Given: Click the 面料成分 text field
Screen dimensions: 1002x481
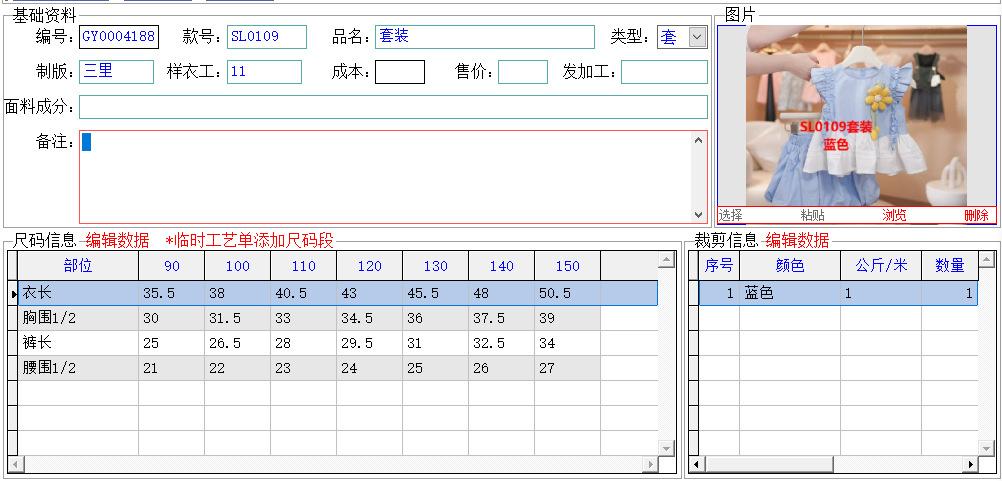Looking at the screenshot, I should 393,107.
